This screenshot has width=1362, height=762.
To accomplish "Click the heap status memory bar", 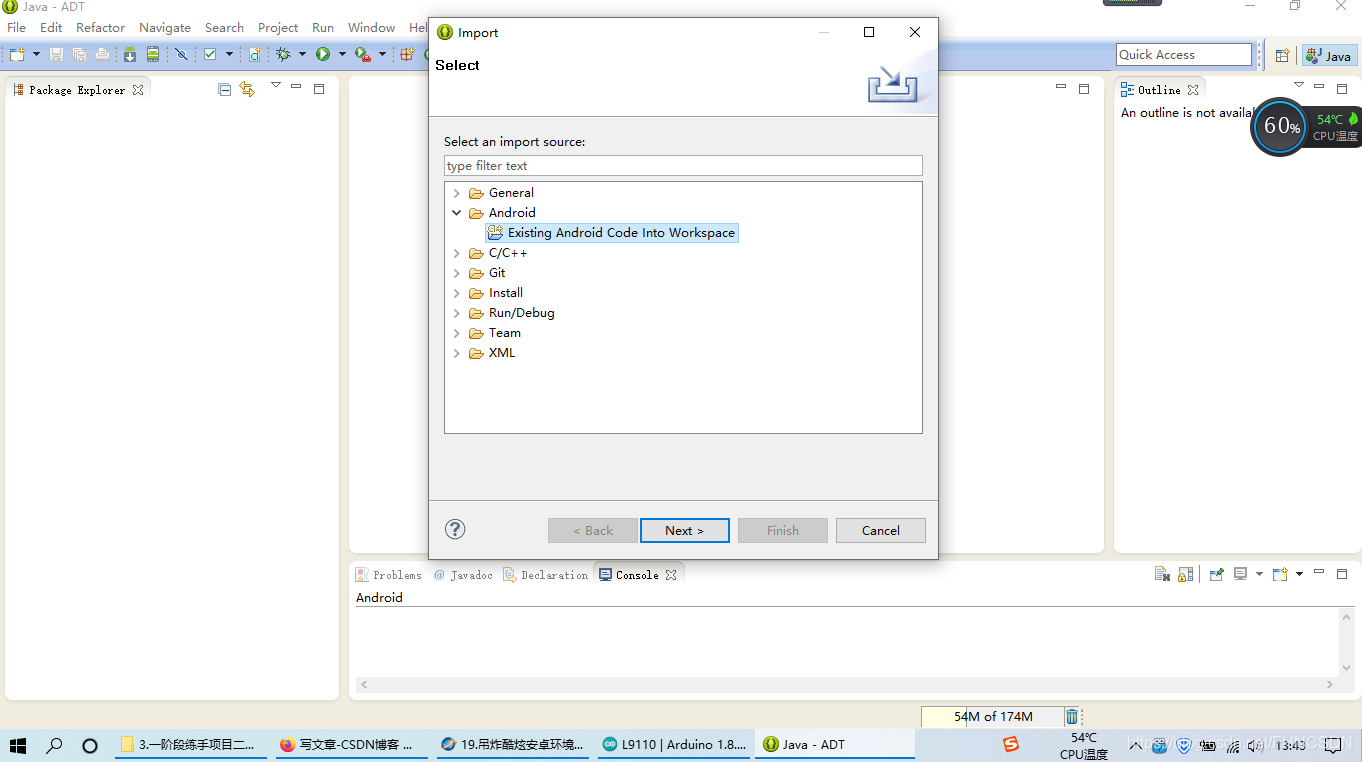I will click(993, 716).
